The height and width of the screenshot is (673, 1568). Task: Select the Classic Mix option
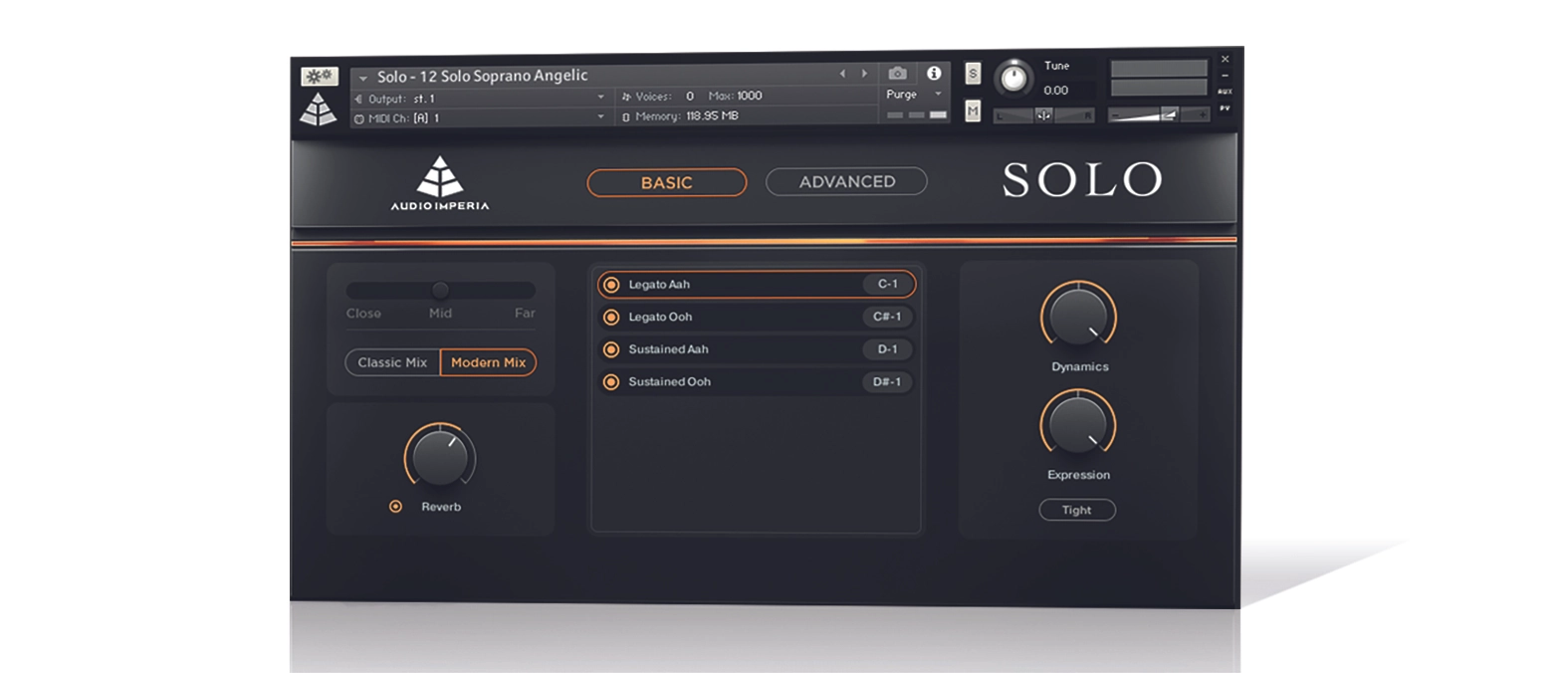(392, 362)
